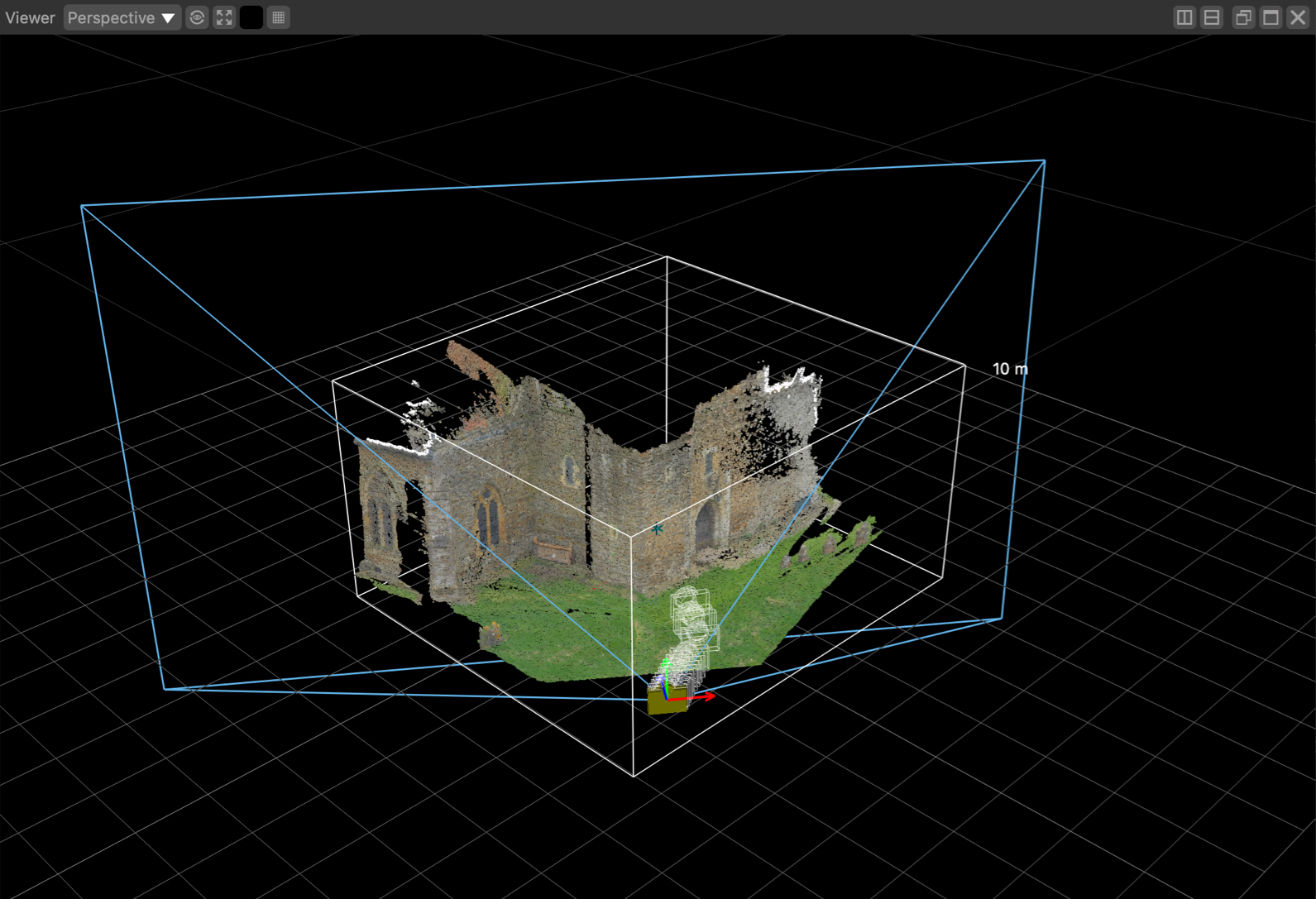Screen dimensions: 1316x899
Task: Click the orbit-eye camera reset icon
Action: click(x=197, y=17)
